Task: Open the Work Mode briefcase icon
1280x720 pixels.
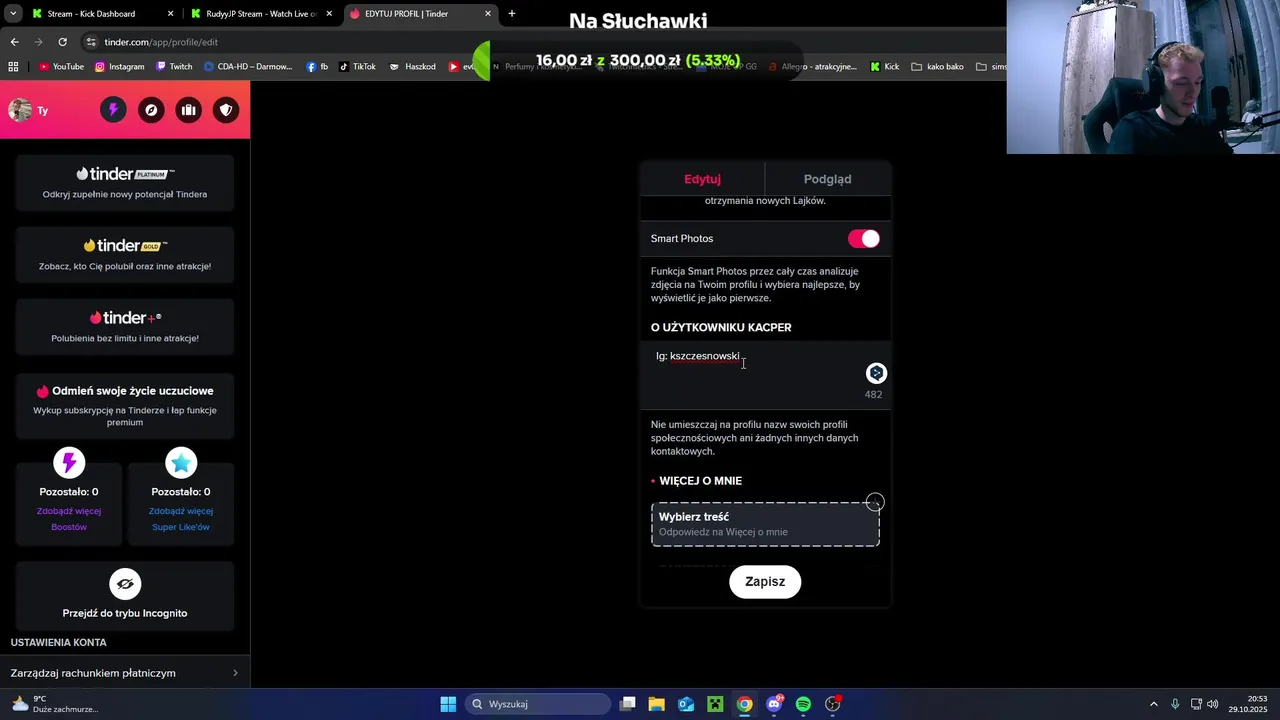Action: point(188,110)
